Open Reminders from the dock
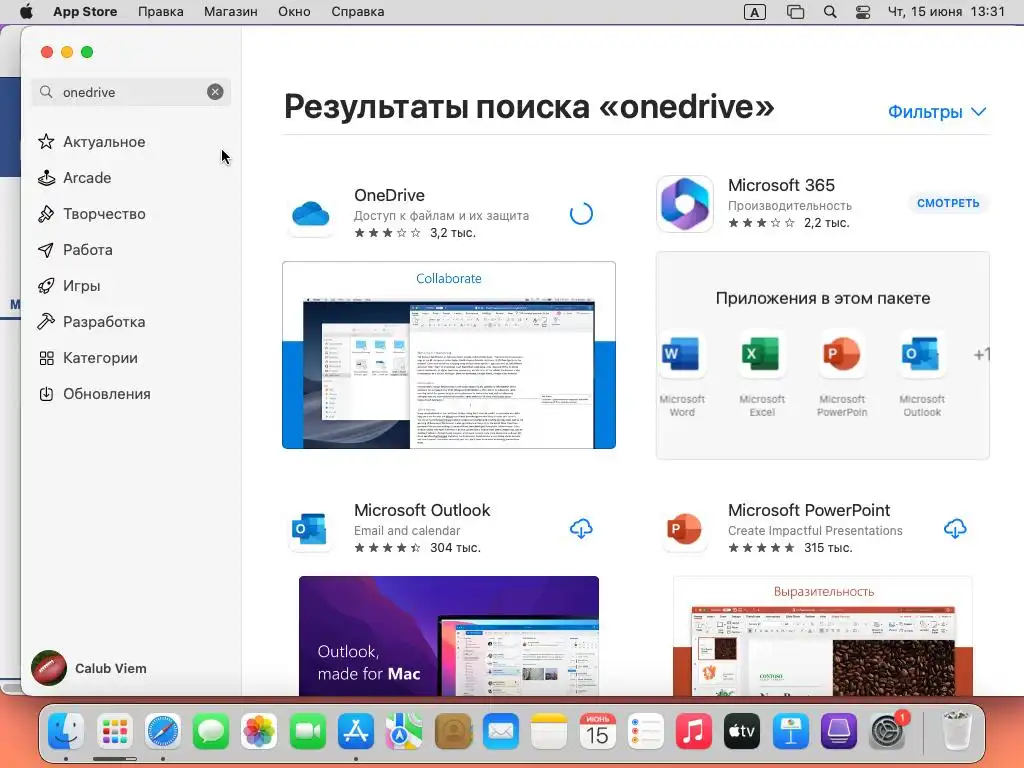Viewport: 1024px width, 768px height. 645,731
